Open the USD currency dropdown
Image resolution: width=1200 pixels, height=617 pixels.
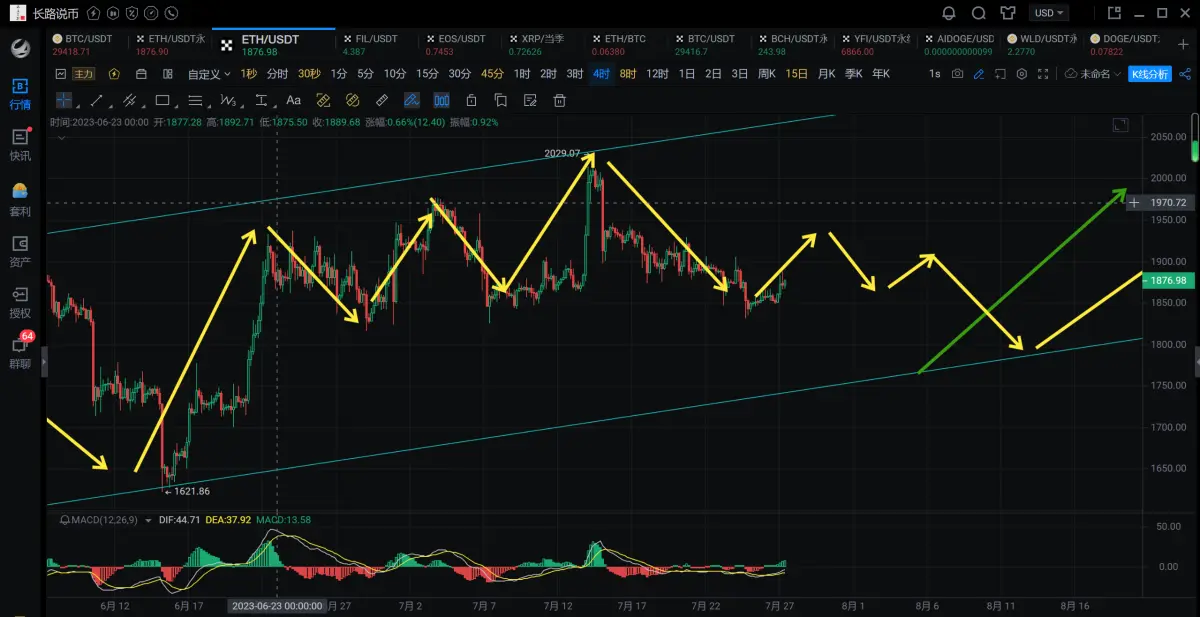pos(1050,13)
